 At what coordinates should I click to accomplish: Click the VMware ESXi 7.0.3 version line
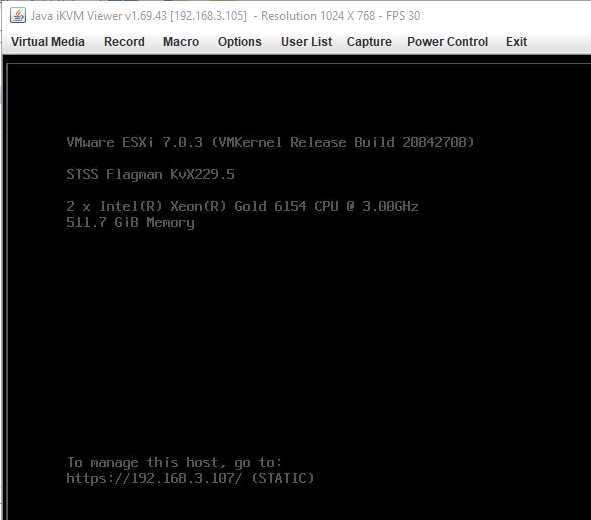tap(270, 142)
